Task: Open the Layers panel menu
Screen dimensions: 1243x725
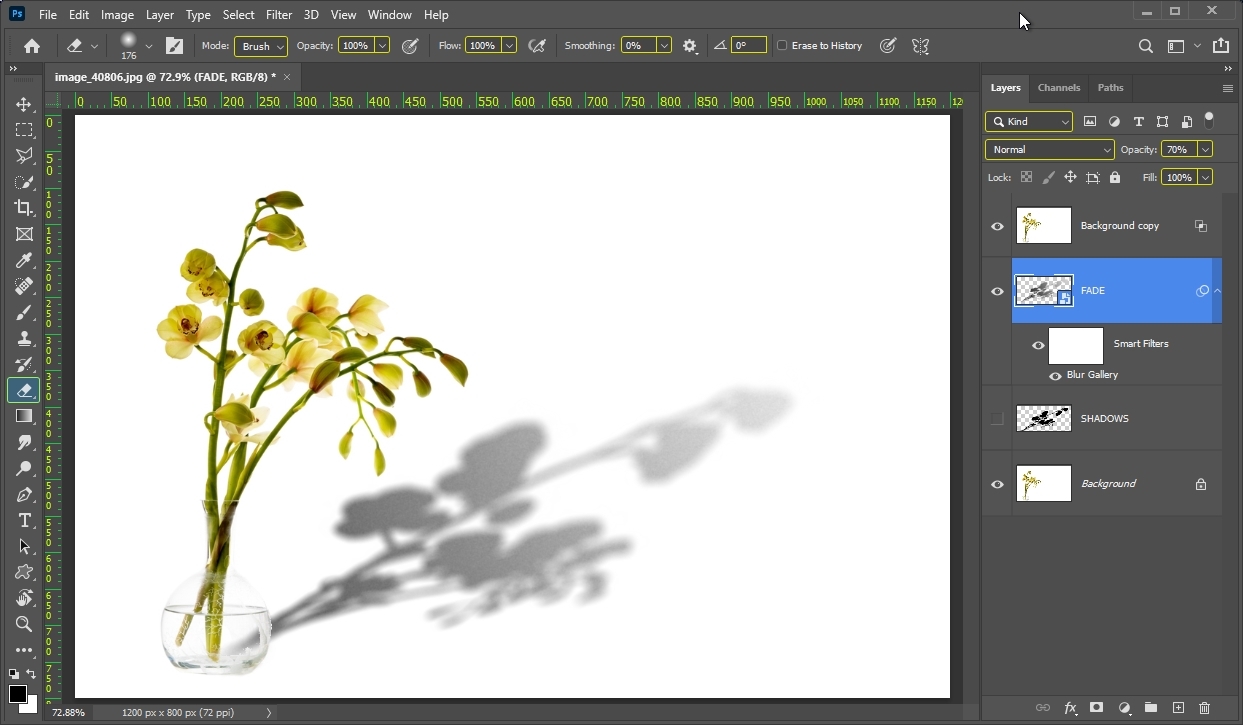Action: click(x=1228, y=88)
